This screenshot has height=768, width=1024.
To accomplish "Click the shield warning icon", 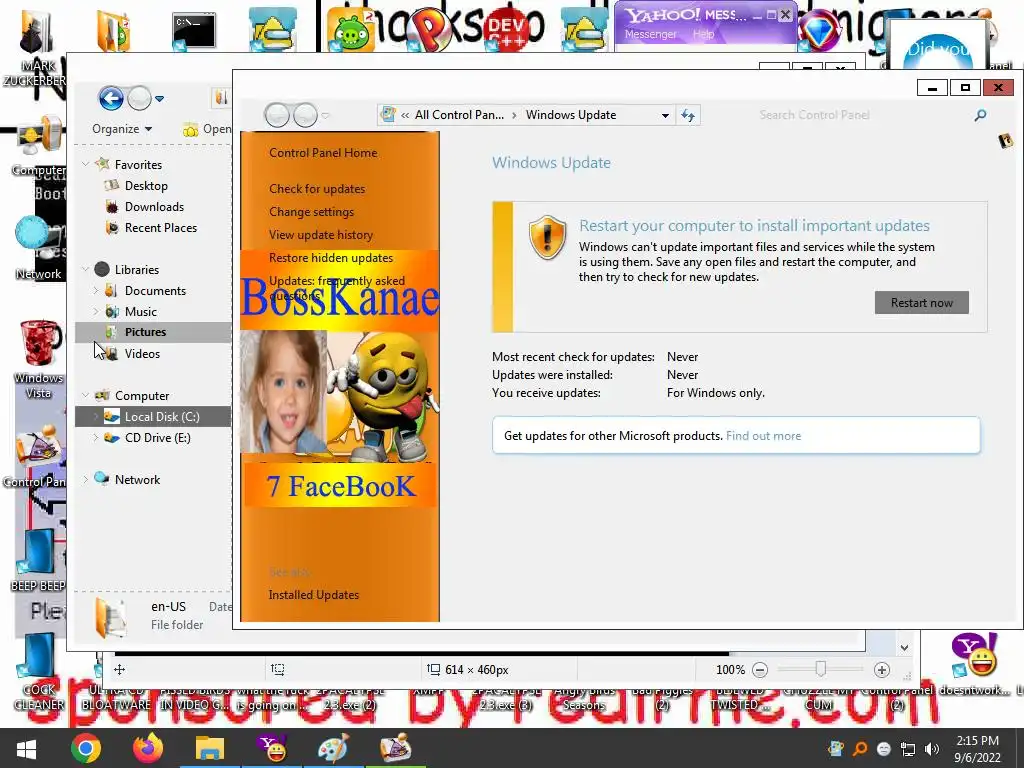I will (547, 238).
